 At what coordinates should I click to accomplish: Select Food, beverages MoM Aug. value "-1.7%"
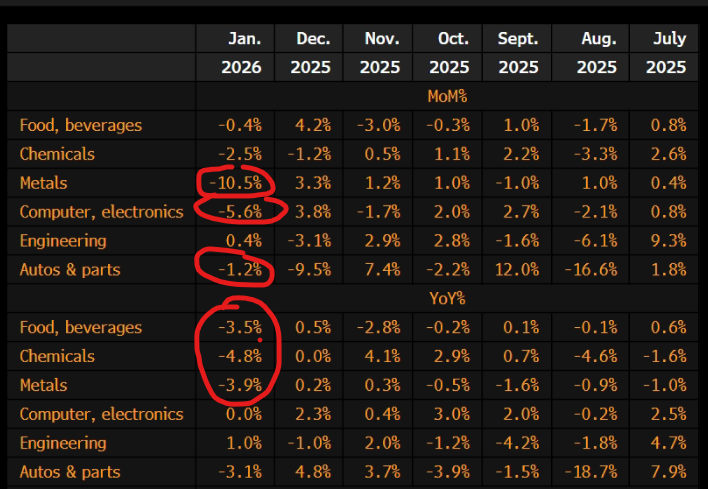pyautogui.click(x=596, y=125)
